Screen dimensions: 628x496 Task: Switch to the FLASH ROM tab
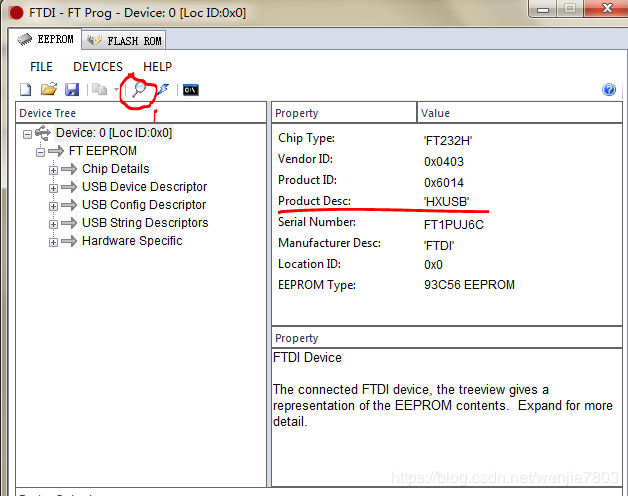(125, 41)
